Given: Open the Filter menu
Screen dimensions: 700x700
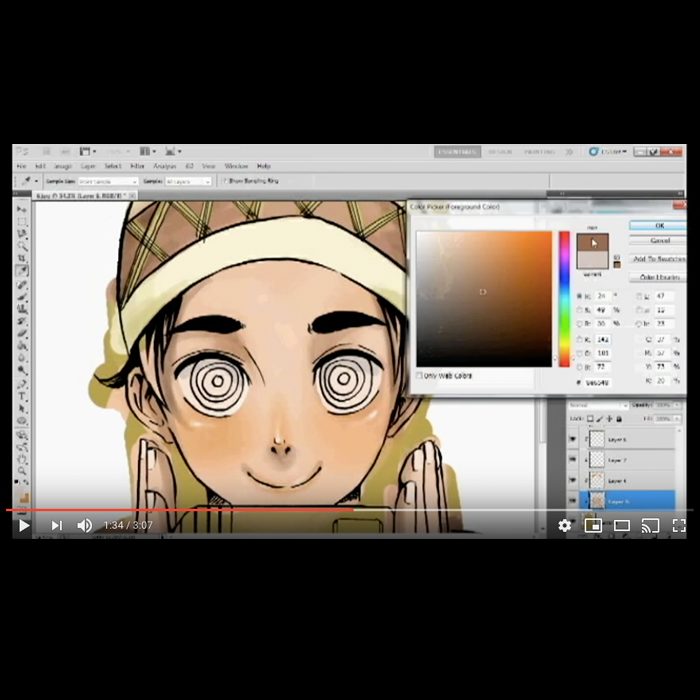Looking at the screenshot, I should point(137,166).
